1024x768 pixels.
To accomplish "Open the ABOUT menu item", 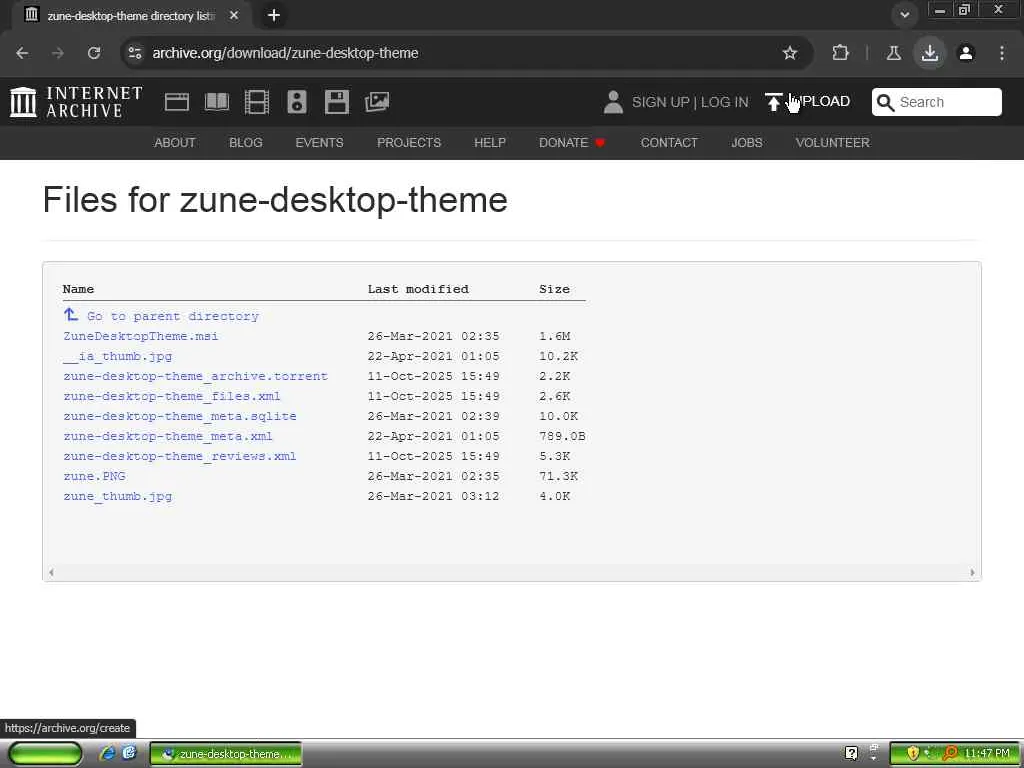I will tap(174, 142).
